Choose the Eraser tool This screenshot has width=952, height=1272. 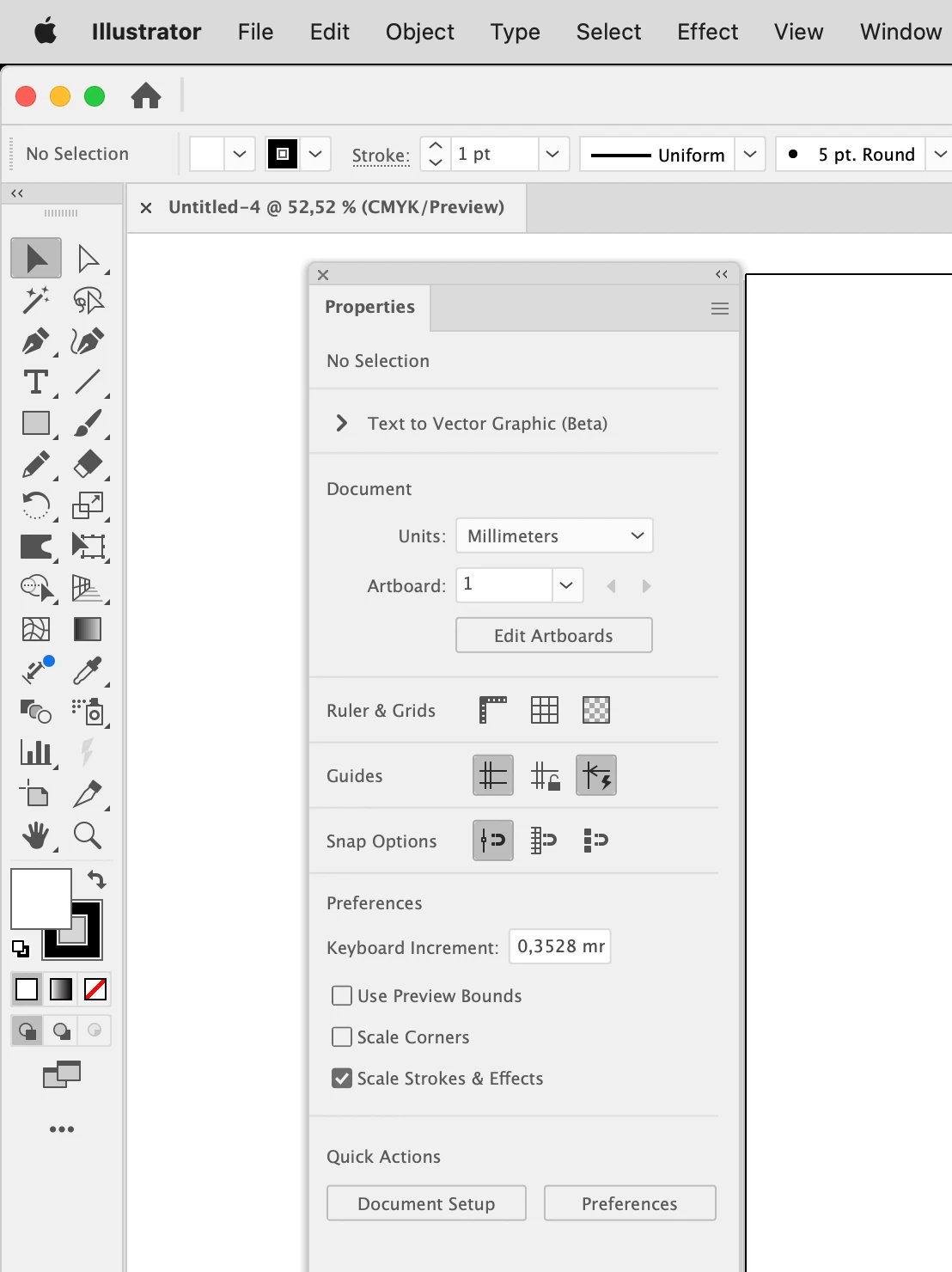(x=88, y=464)
